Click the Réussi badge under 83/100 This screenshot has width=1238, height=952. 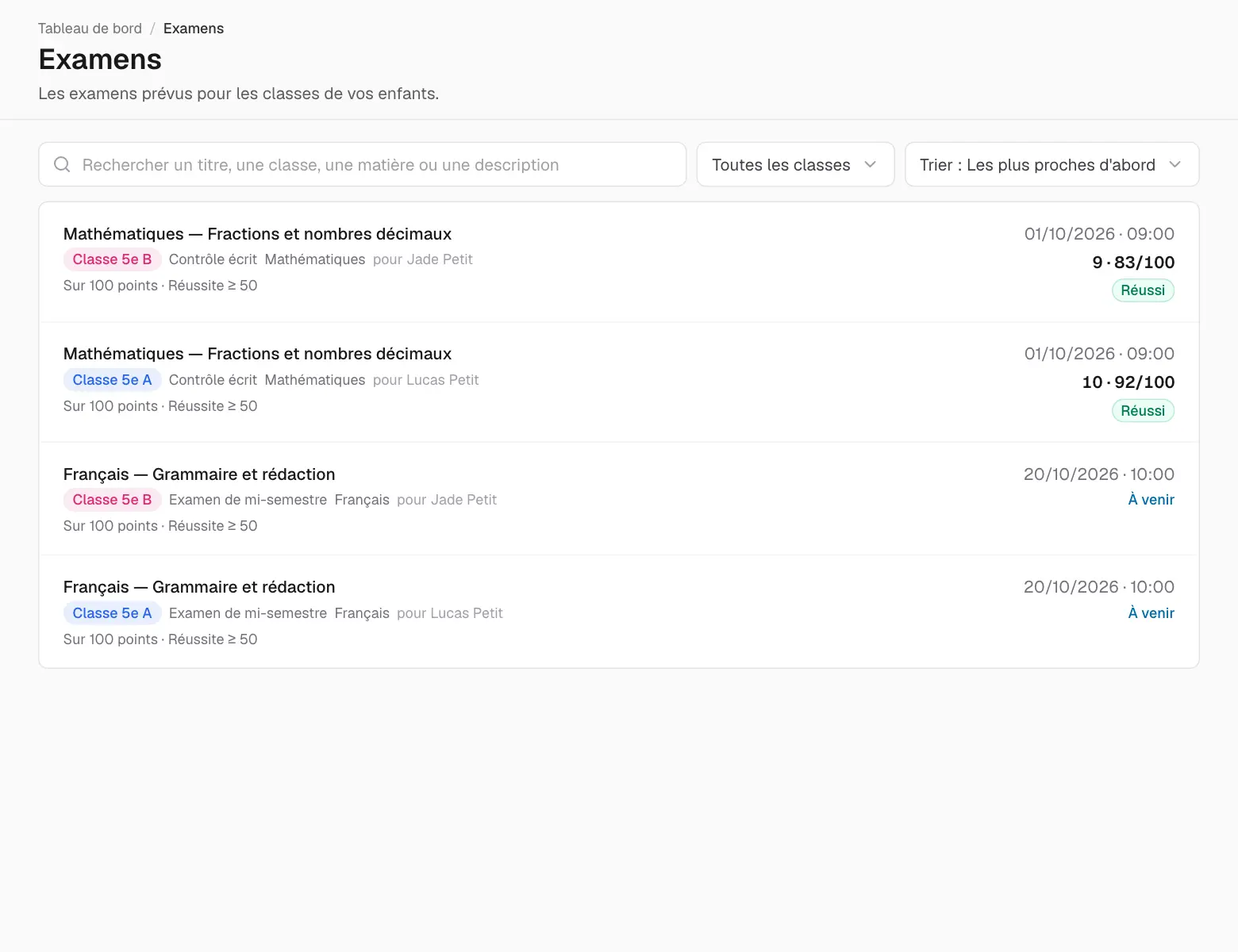pyautogui.click(x=1143, y=290)
